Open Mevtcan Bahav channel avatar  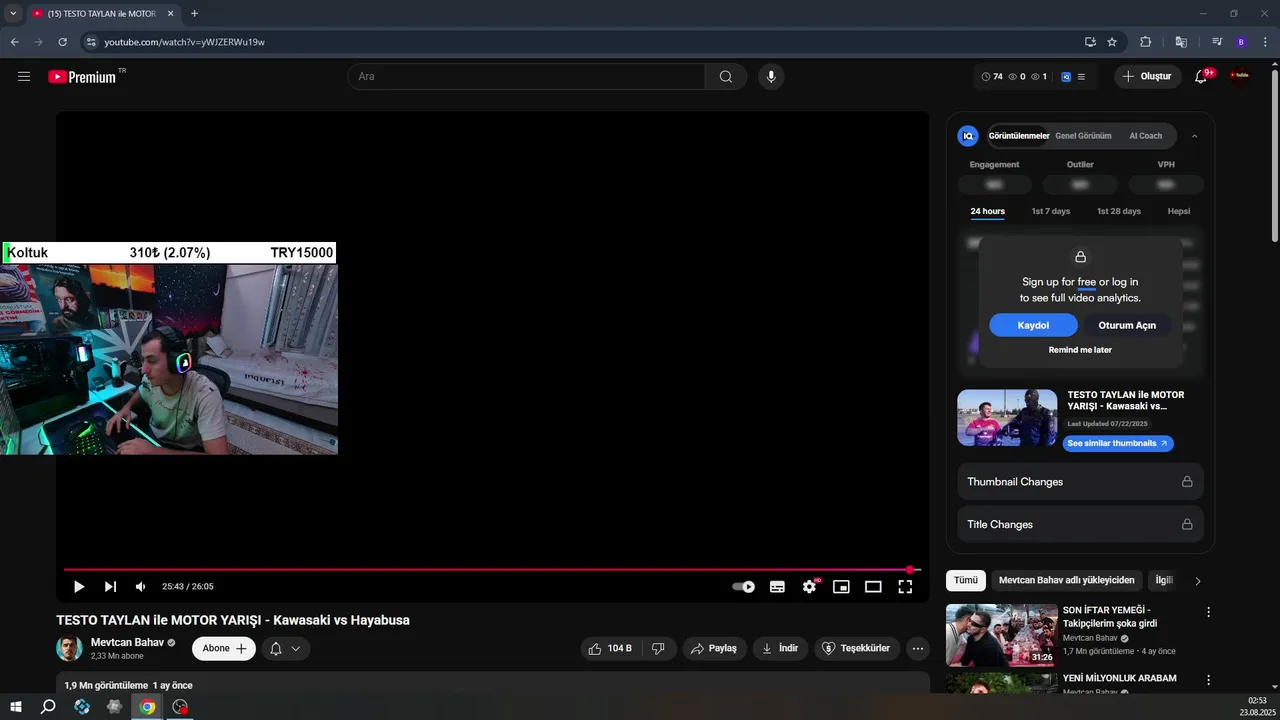[x=69, y=648]
